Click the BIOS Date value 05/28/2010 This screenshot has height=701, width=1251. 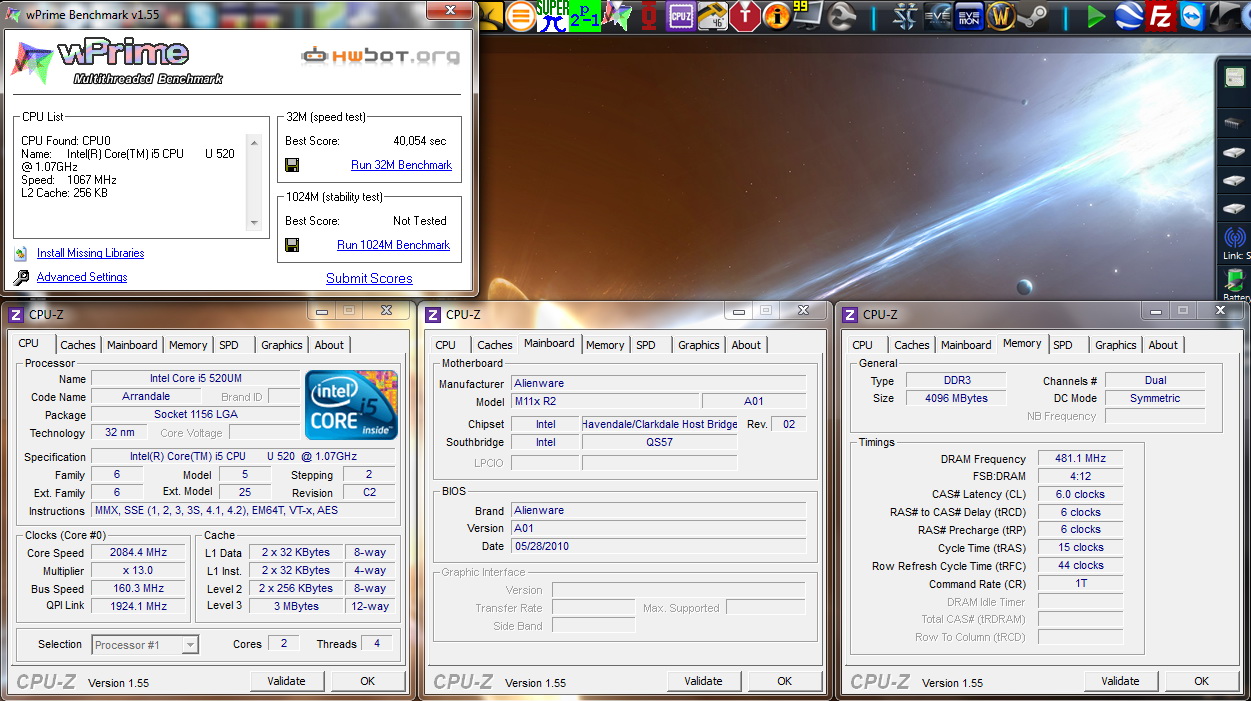pyautogui.click(x=658, y=546)
